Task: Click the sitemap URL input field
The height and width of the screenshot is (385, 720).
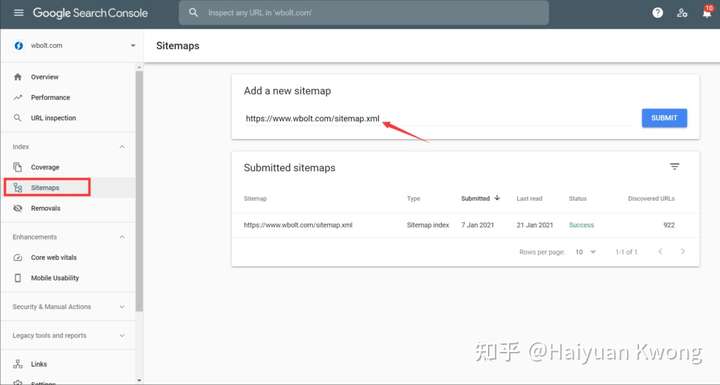Action: [439, 119]
